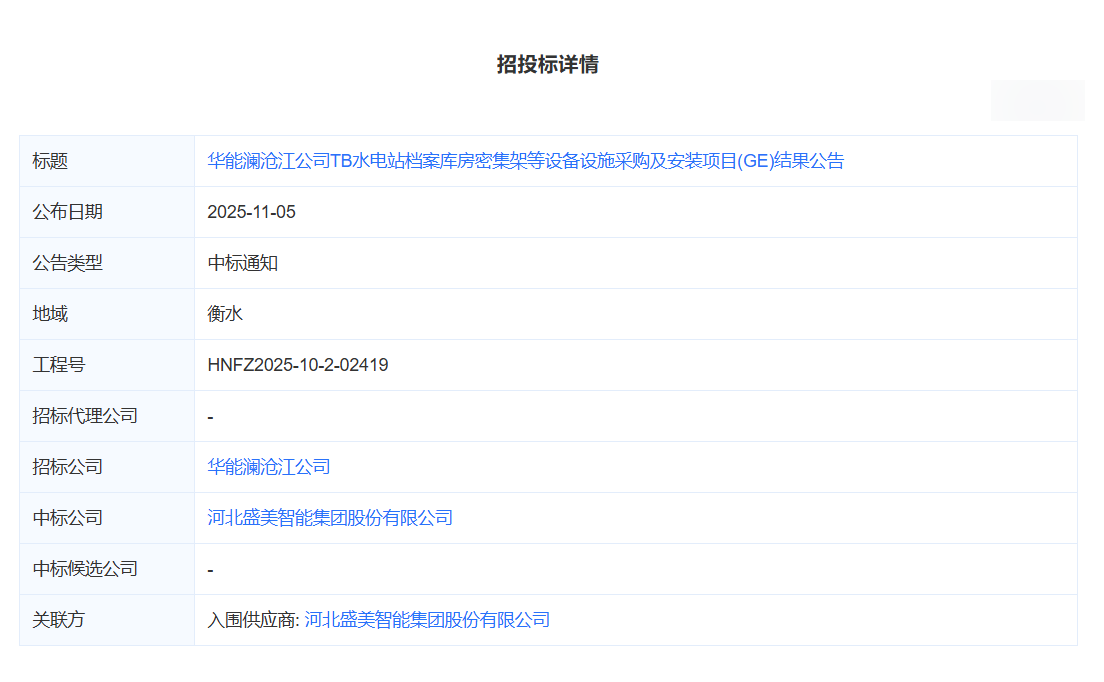Click the 入围供应商 company link in the 关联方 row

[x=427, y=620]
